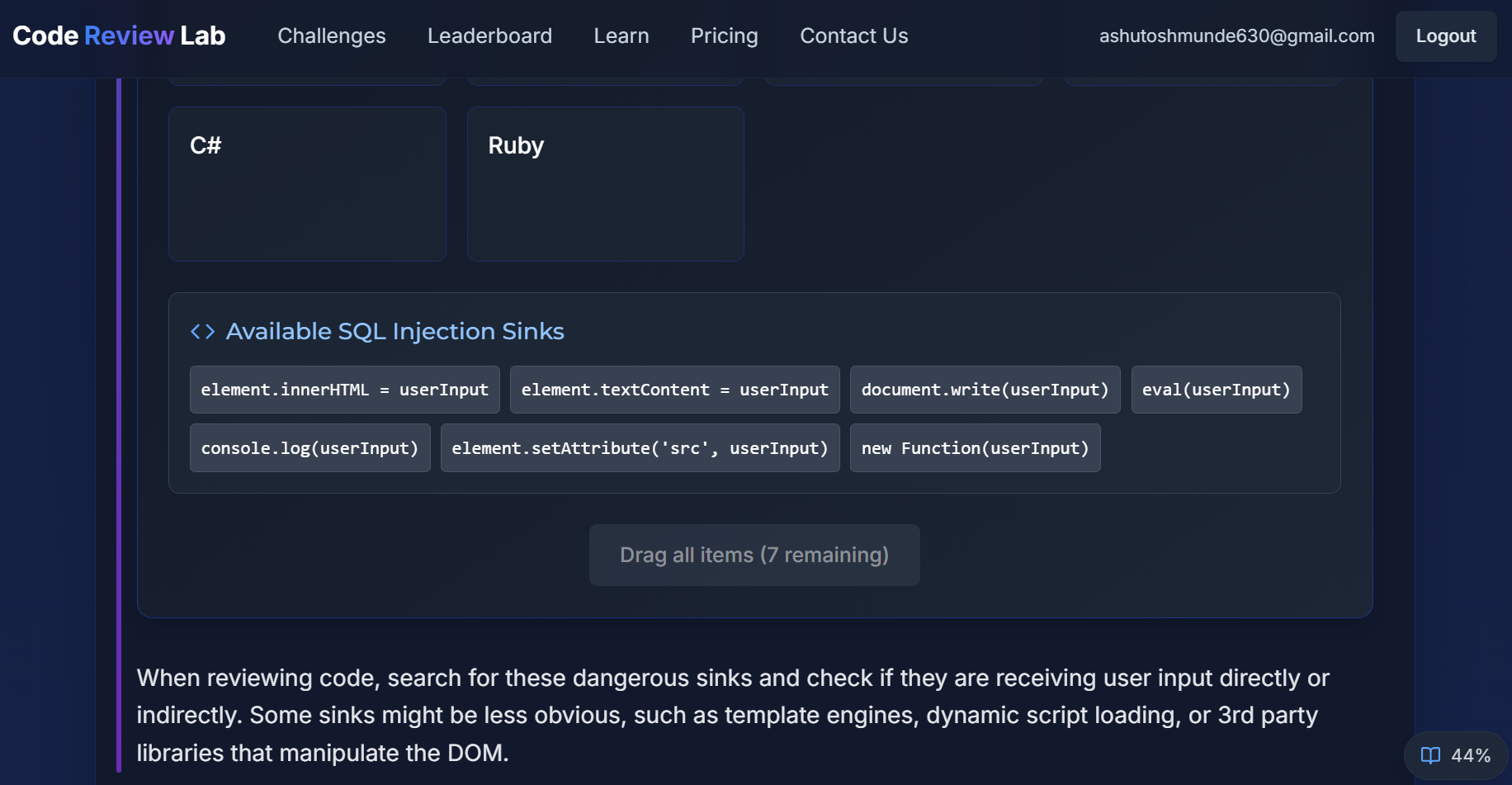Screen dimensions: 1512x785
Task: Open the Learn section
Action: [x=621, y=36]
